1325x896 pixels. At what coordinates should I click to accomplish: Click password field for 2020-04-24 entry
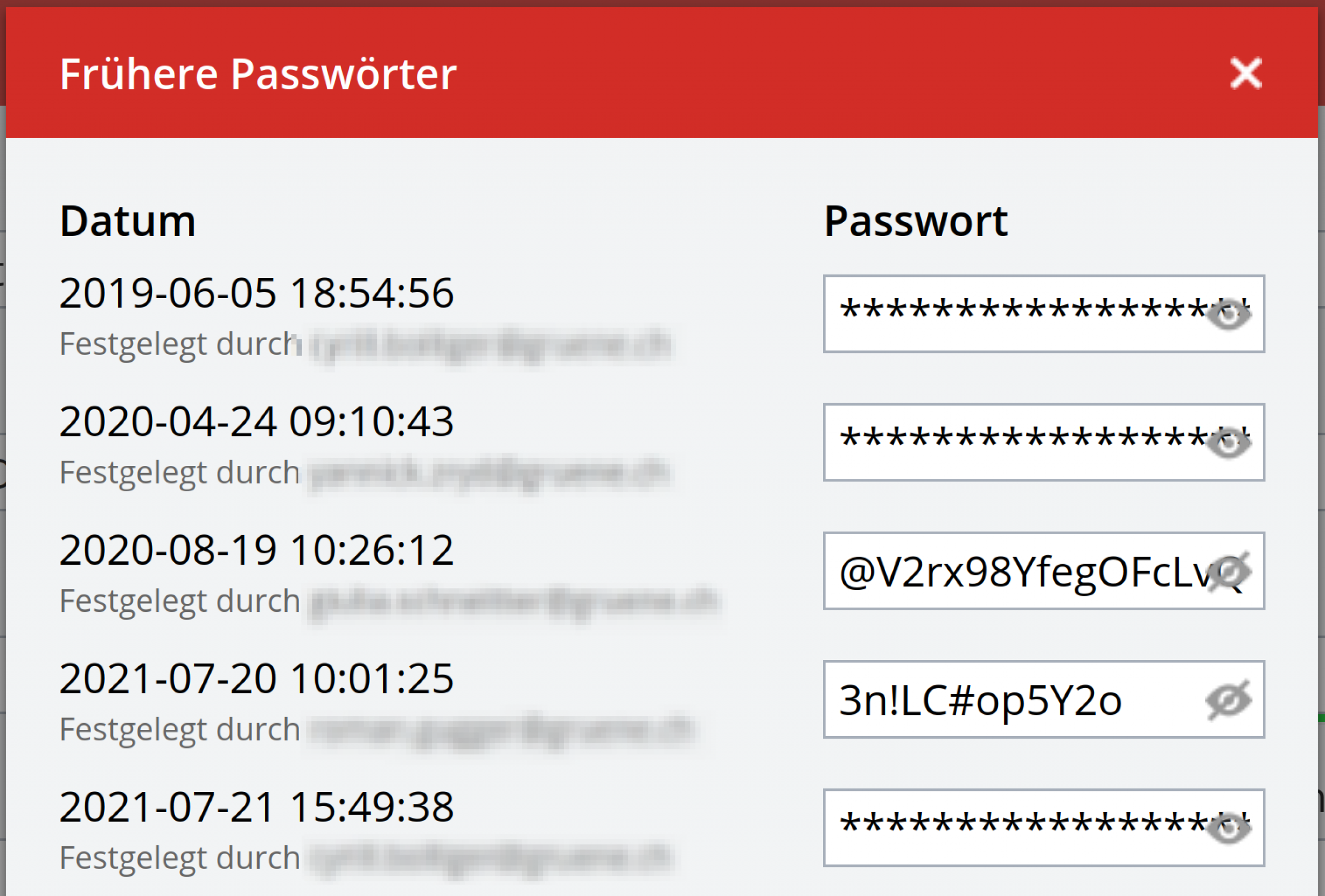click(x=1044, y=442)
